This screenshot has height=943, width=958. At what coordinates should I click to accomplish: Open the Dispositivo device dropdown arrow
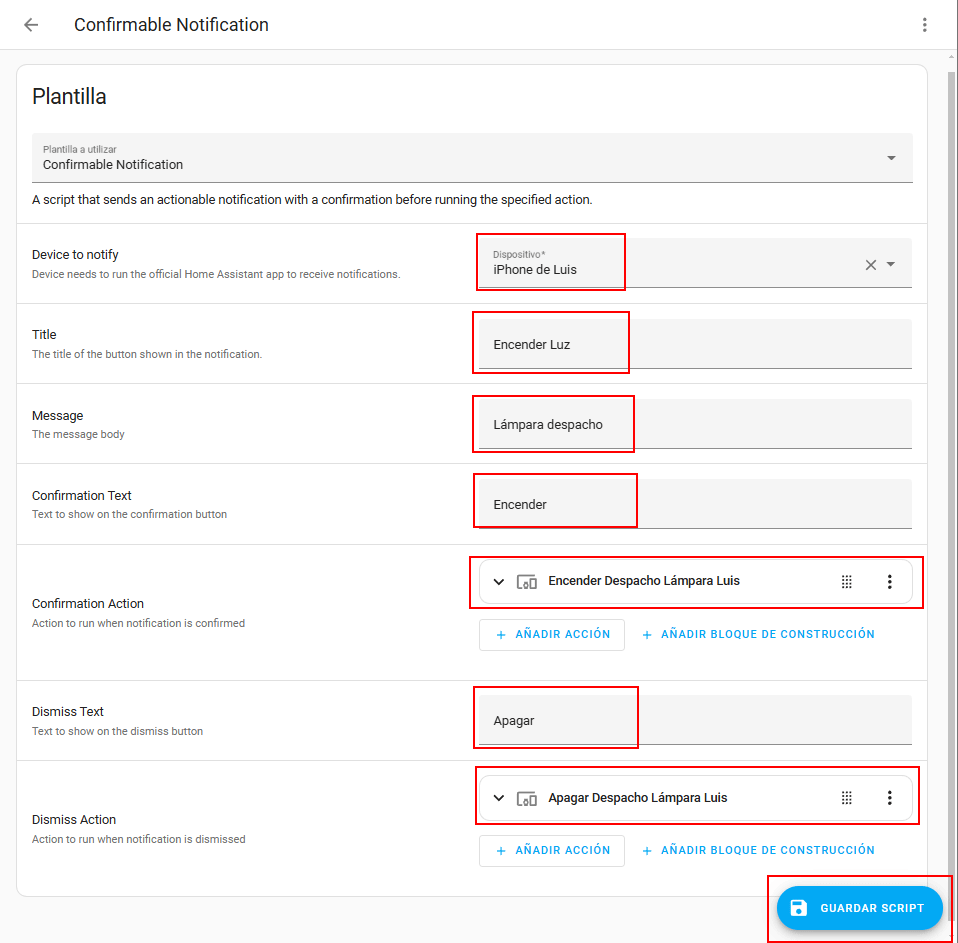(891, 265)
